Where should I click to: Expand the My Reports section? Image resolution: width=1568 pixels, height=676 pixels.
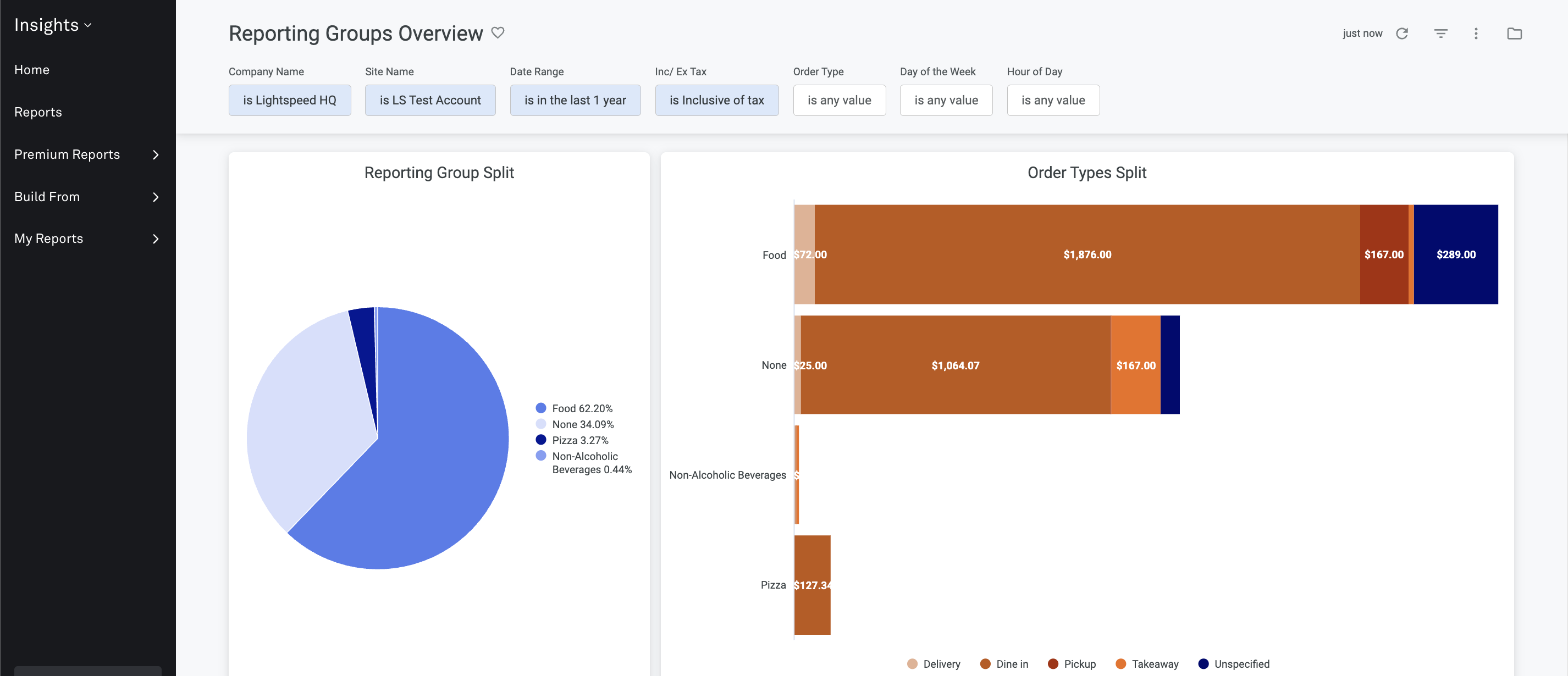pyautogui.click(x=49, y=239)
